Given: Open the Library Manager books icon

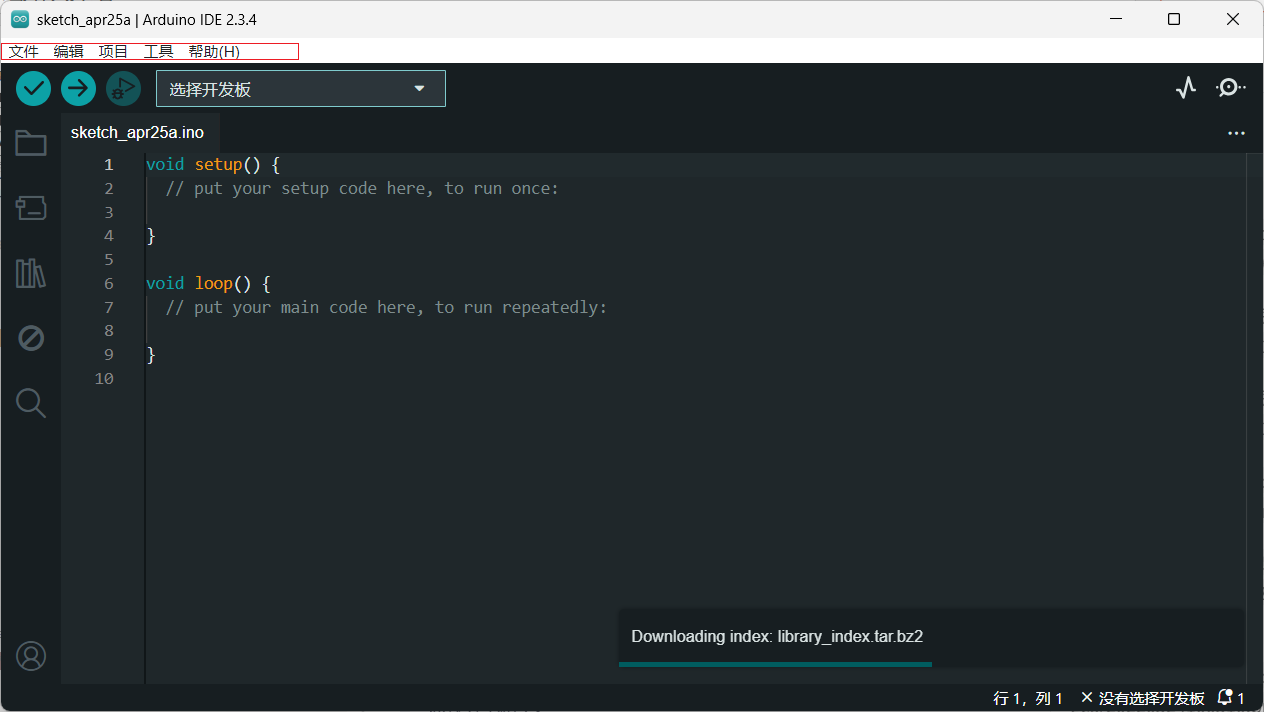Looking at the screenshot, I should pyautogui.click(x=31, y=273).
